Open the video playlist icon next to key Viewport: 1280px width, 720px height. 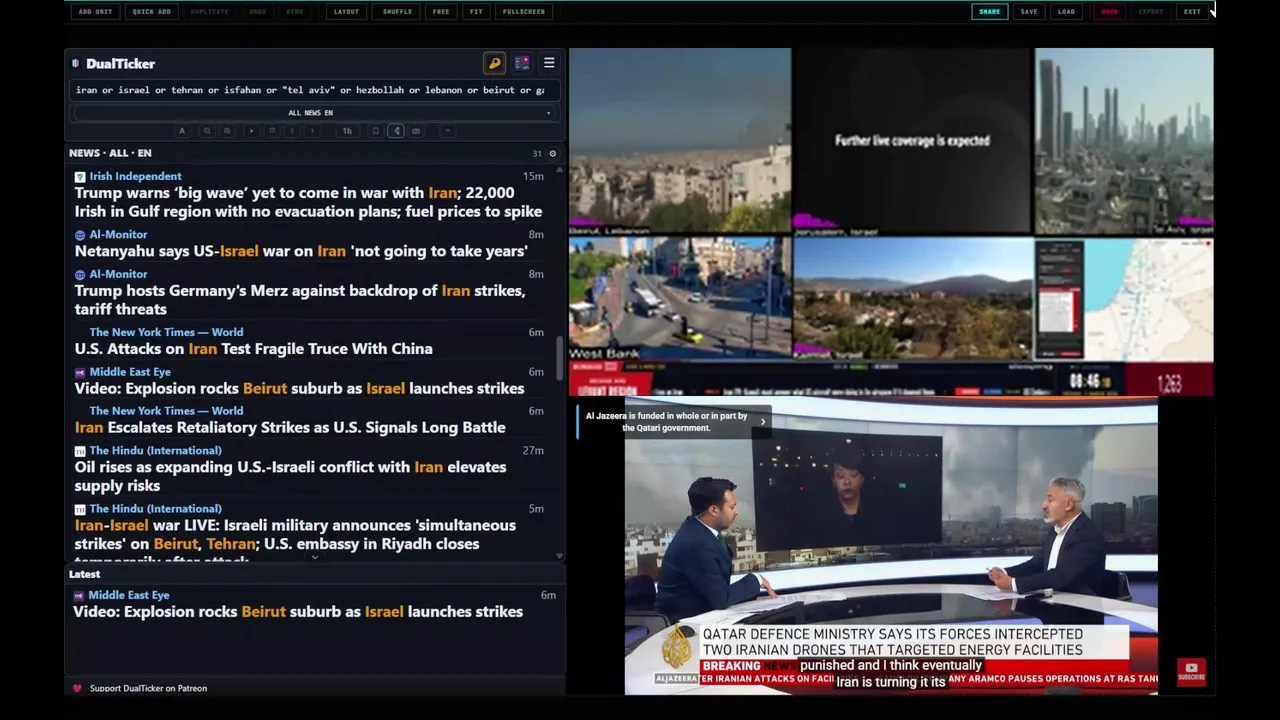pos(522,63)
